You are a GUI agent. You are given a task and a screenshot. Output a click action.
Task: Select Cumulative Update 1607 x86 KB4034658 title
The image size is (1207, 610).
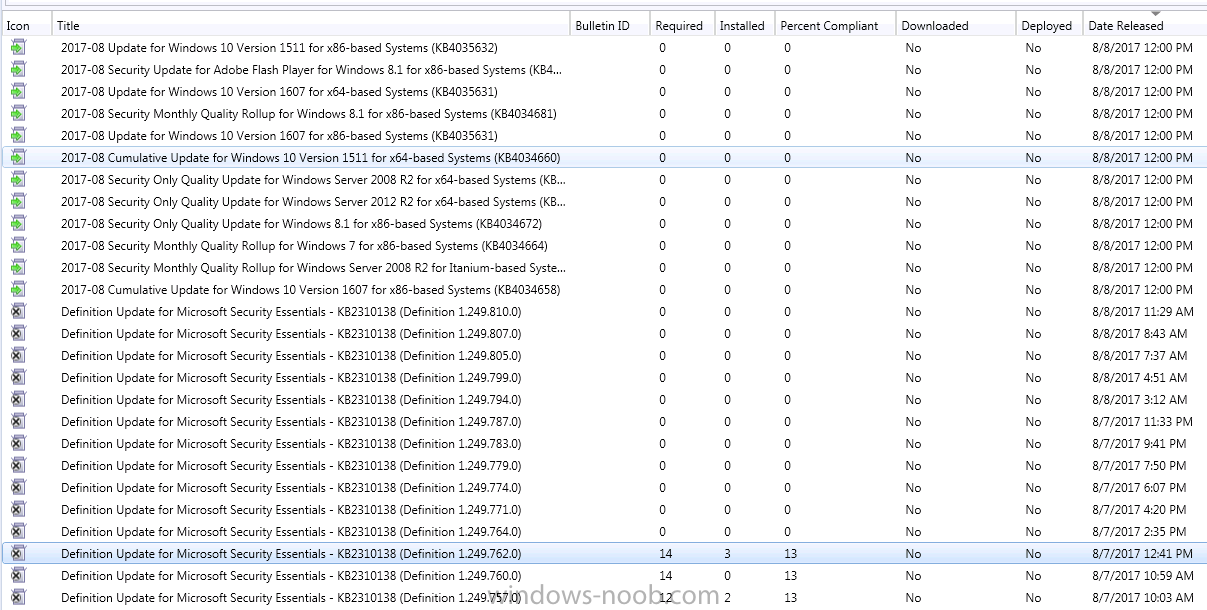pos(310,290)
